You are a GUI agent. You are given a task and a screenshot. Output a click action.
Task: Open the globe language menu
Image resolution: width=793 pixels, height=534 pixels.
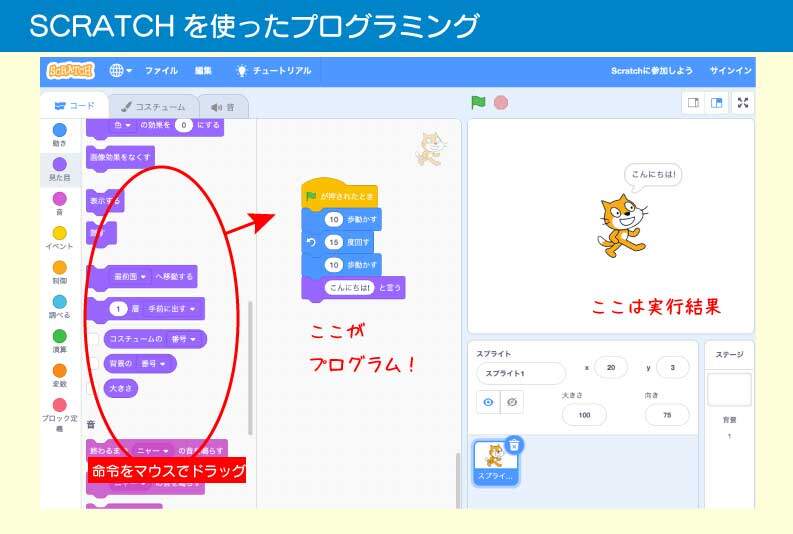120,71
